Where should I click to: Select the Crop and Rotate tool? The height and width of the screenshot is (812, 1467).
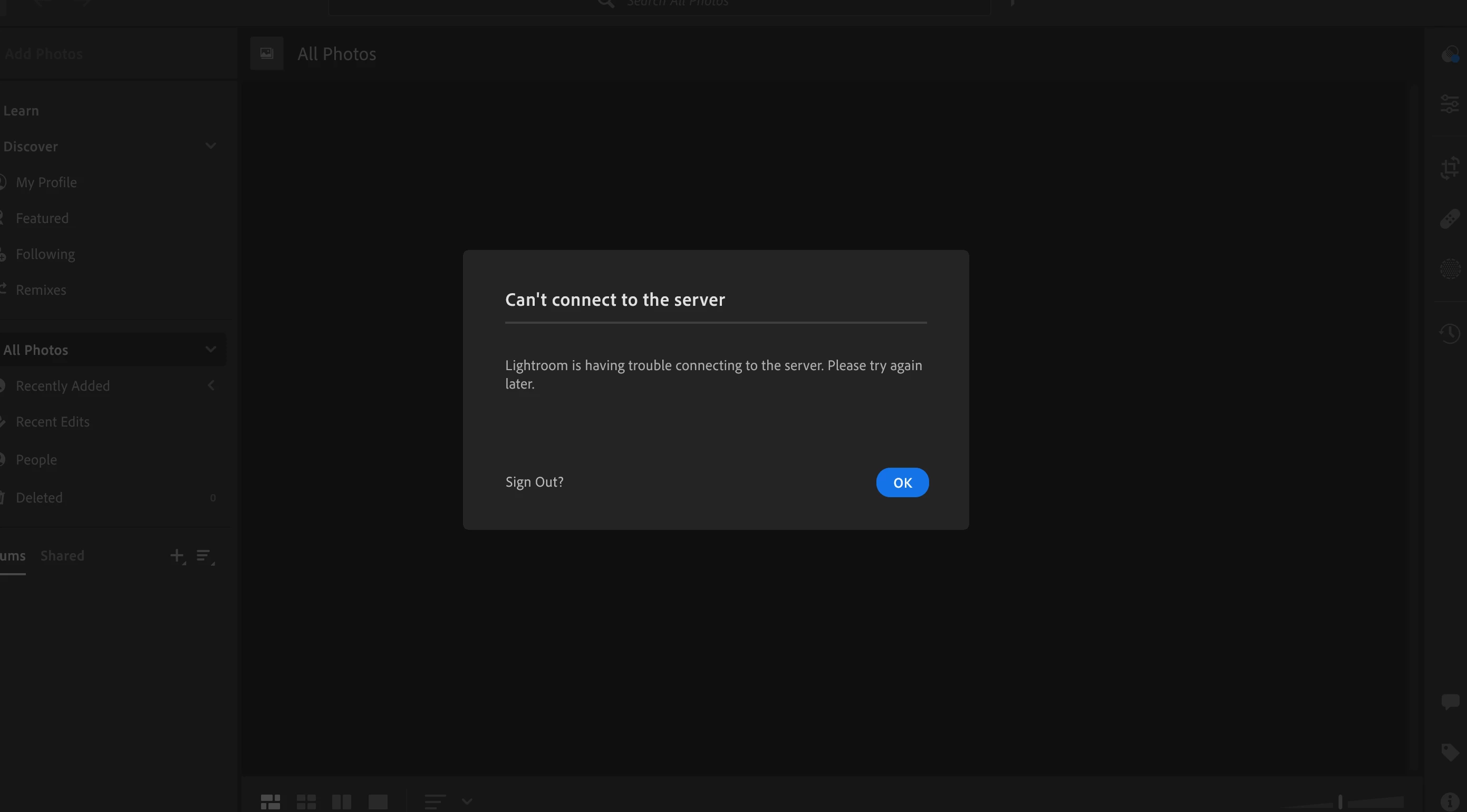coord(1450,168)
